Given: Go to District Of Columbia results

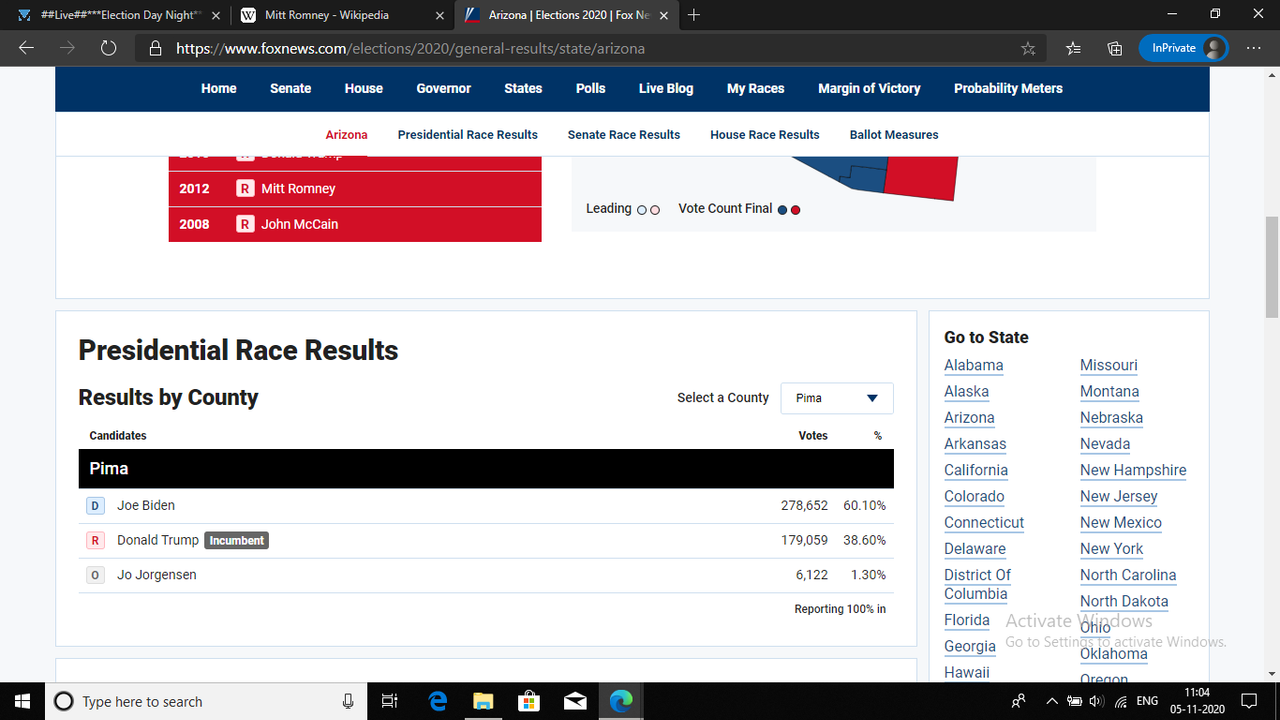Looking at the screenshot, I should pyautogui.click(x=977, y=584).
